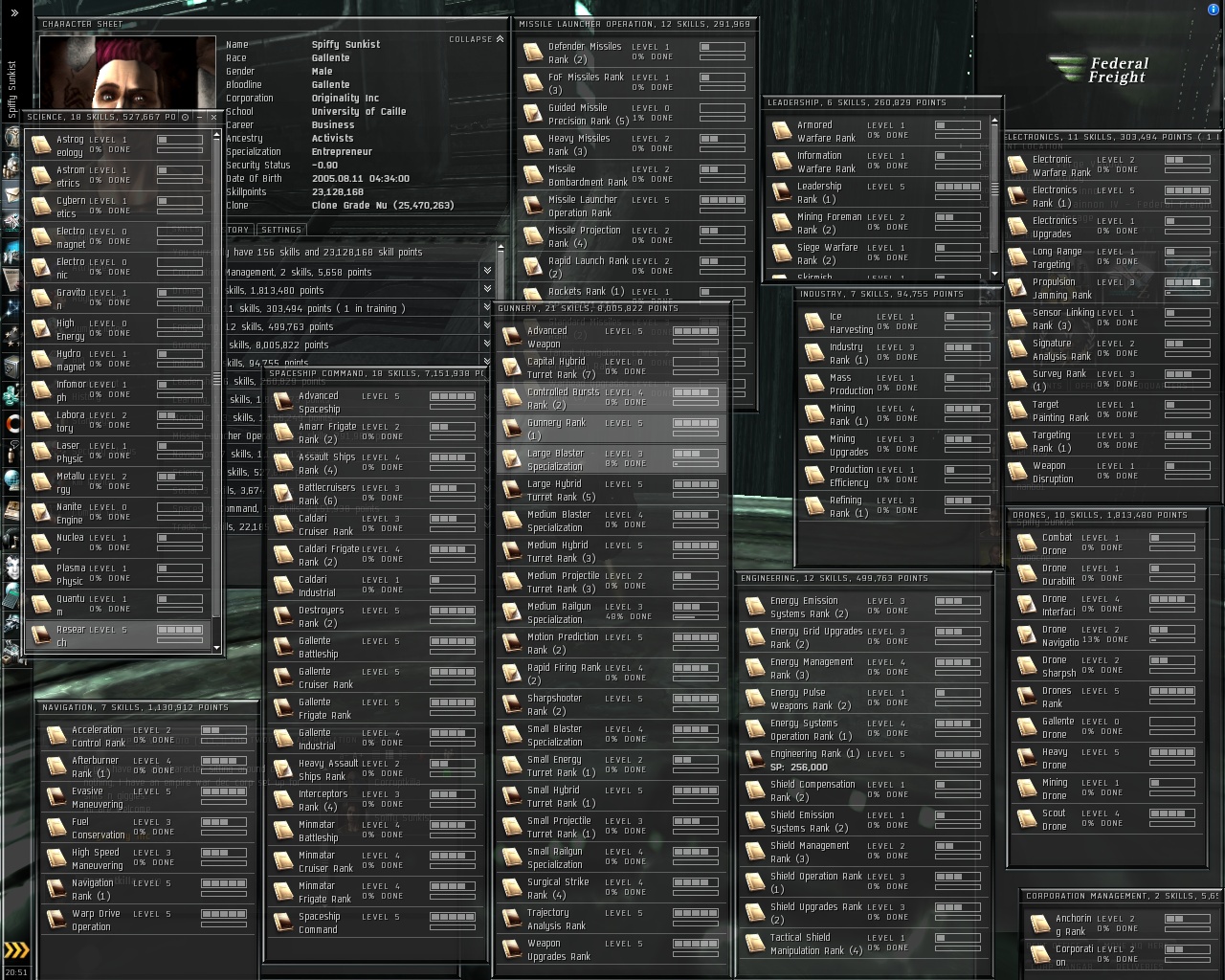Click the Warp Drive Operation skill icon
The height and width of the screenshot is (980, 1225).
56,920
